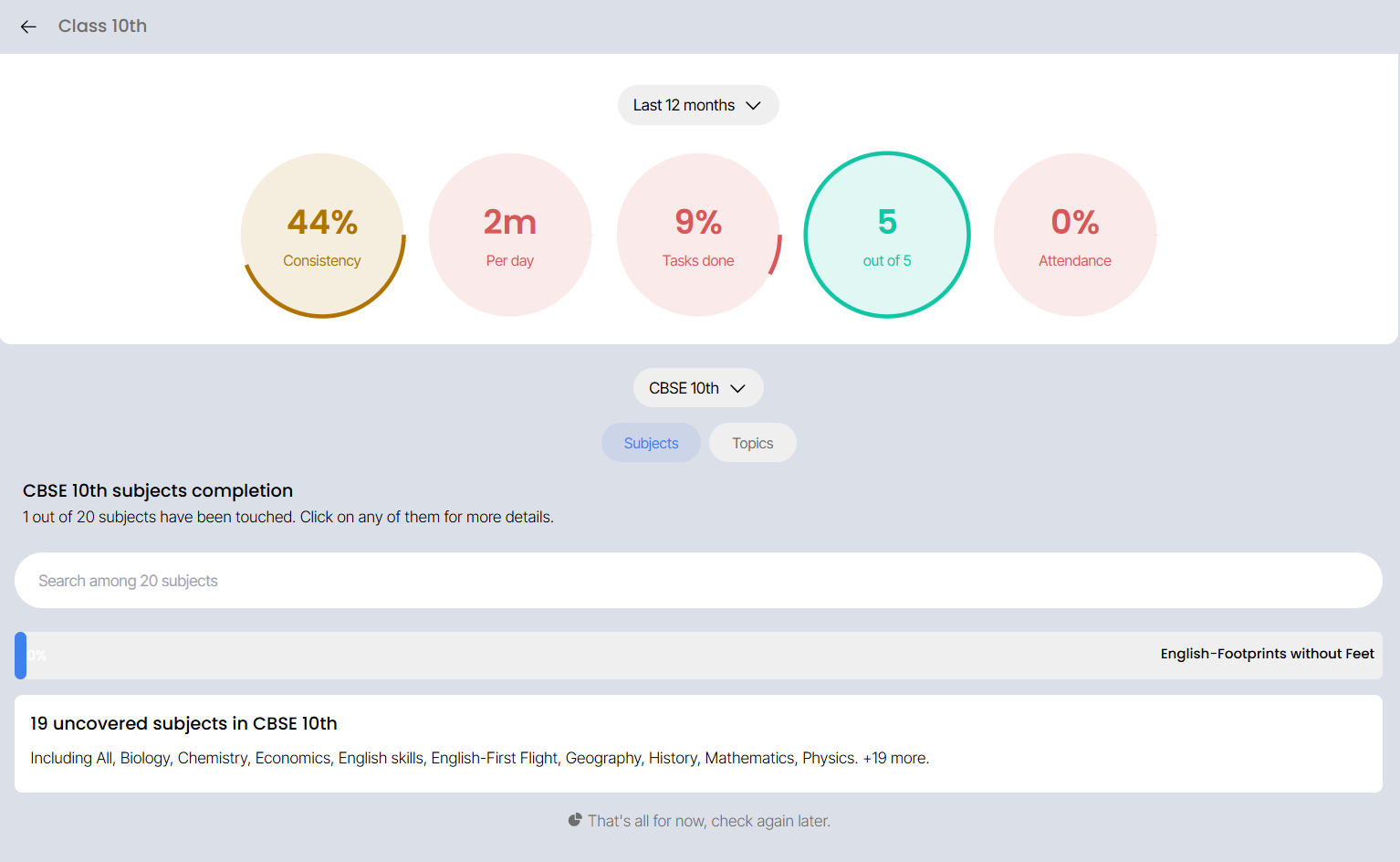Click the Tasks done 9% circle
The image size is (1400, 862).
tap(698, 235)
